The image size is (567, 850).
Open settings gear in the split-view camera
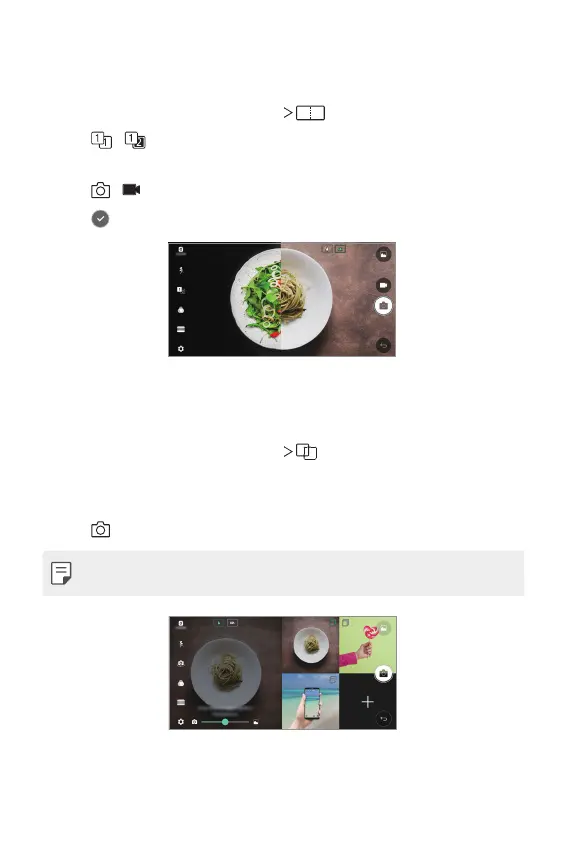click(x=181, y=349)
